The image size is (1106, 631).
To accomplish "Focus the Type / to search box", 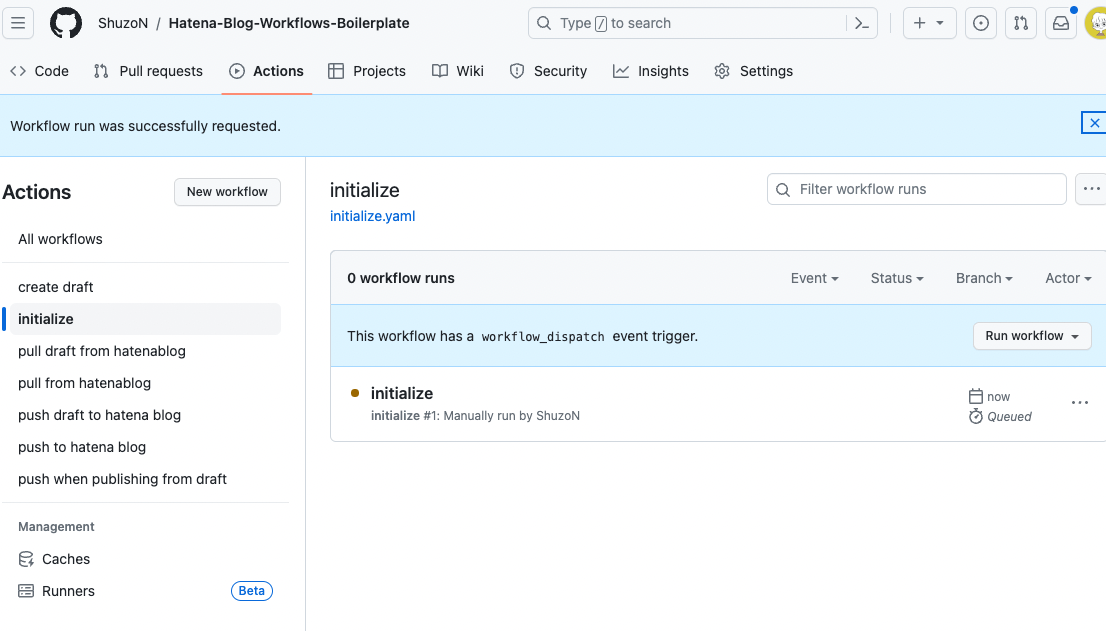I will (703, 23).
